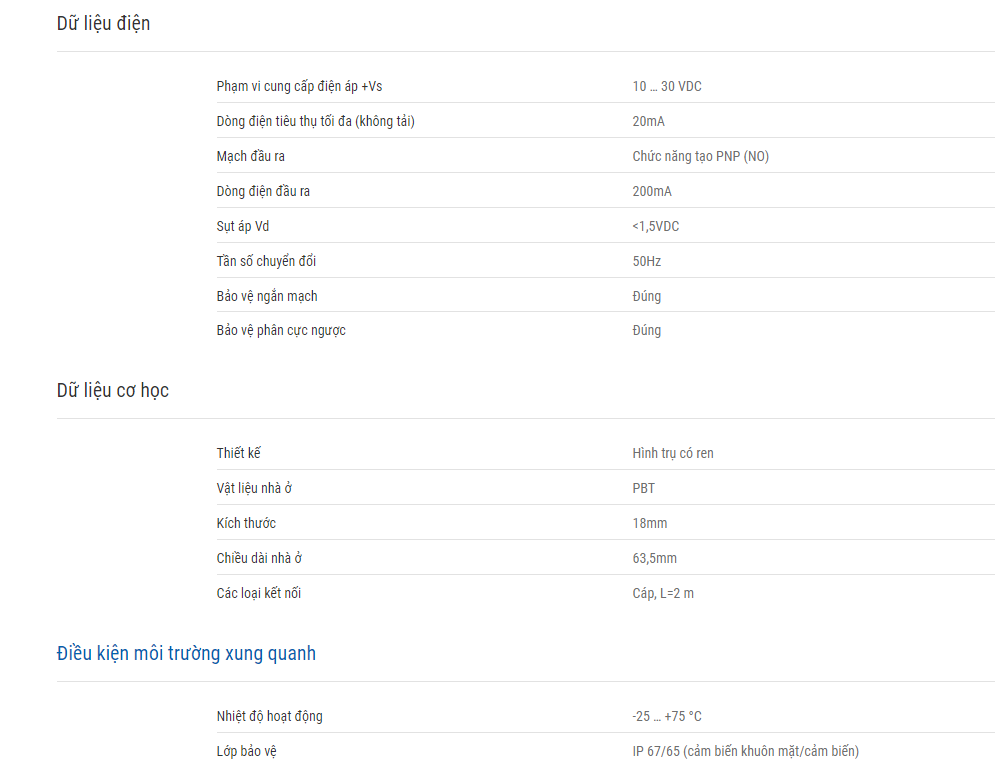Click the '200mA' output current value

click(x=652, y=191)
